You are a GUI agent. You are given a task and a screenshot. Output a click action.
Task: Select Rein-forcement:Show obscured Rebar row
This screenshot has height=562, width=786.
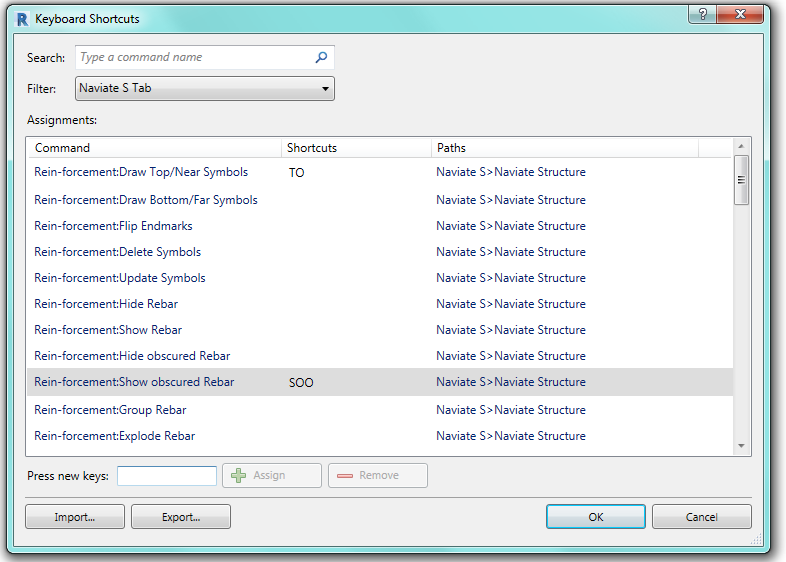[x=134, y=382]
